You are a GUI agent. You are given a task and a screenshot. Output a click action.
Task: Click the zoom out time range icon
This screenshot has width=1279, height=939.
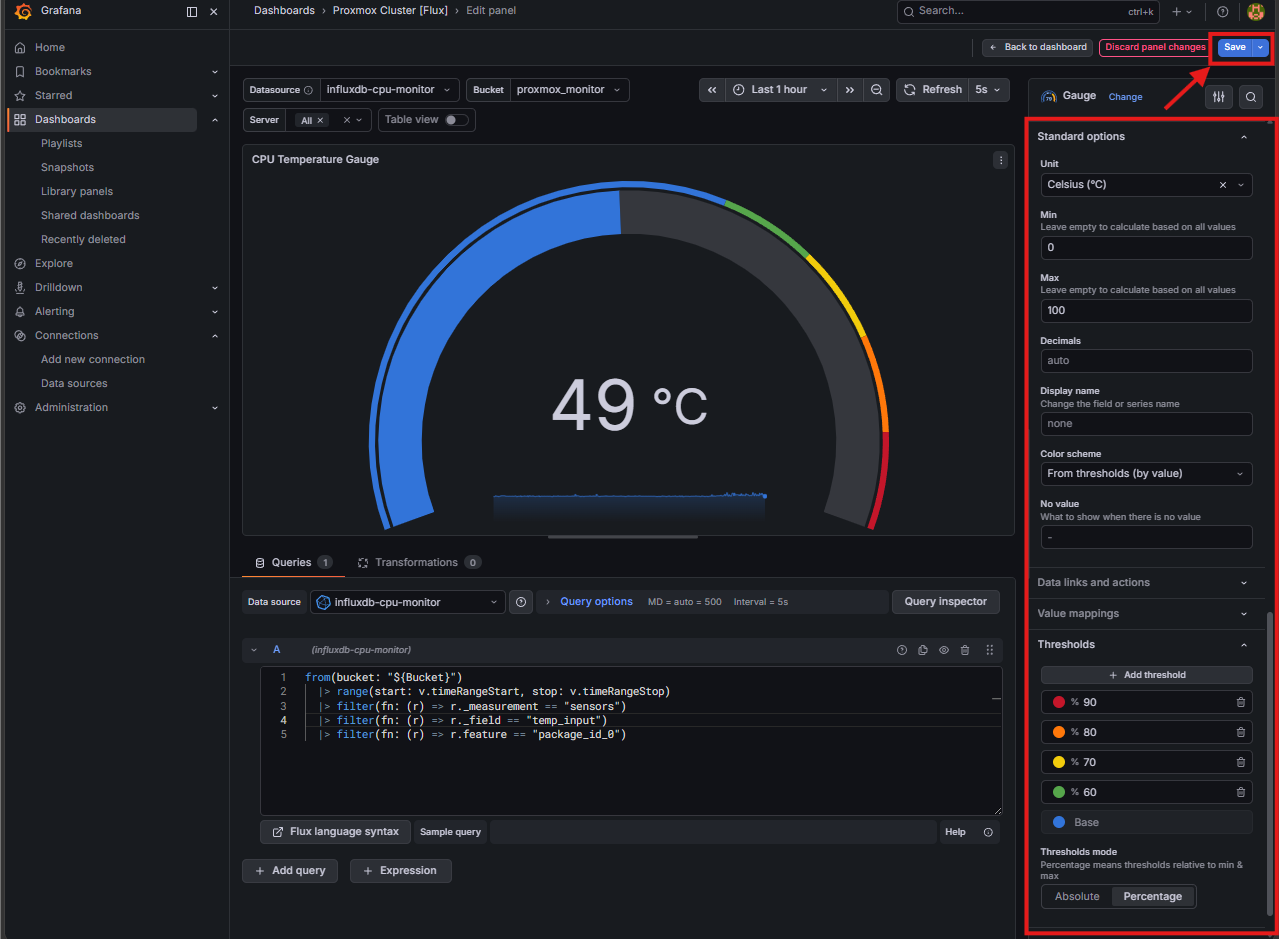[876, 90]
